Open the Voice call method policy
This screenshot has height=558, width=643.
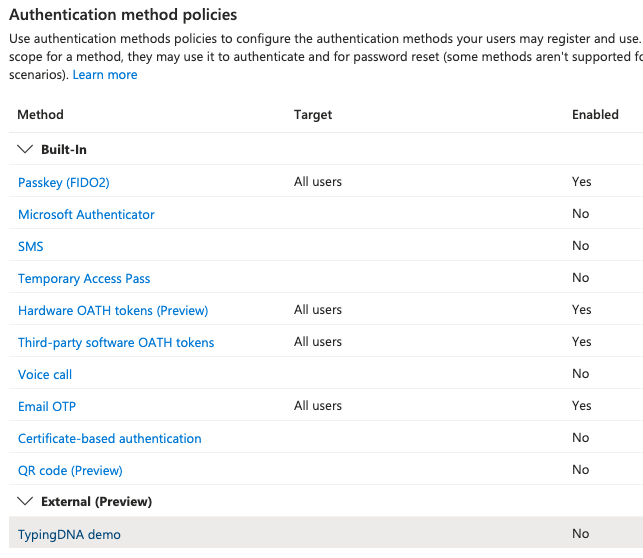45,374
